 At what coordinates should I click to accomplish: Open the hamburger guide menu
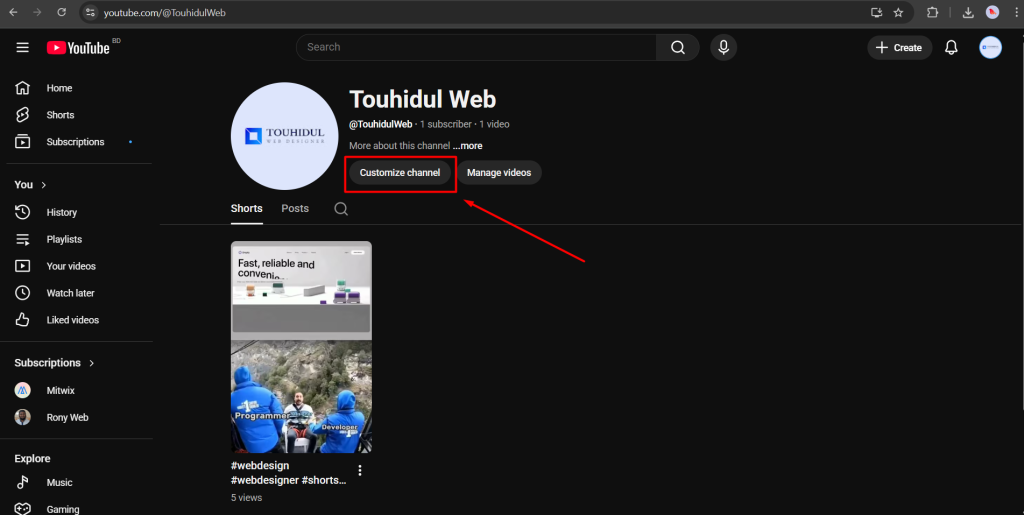pos(23,48)
